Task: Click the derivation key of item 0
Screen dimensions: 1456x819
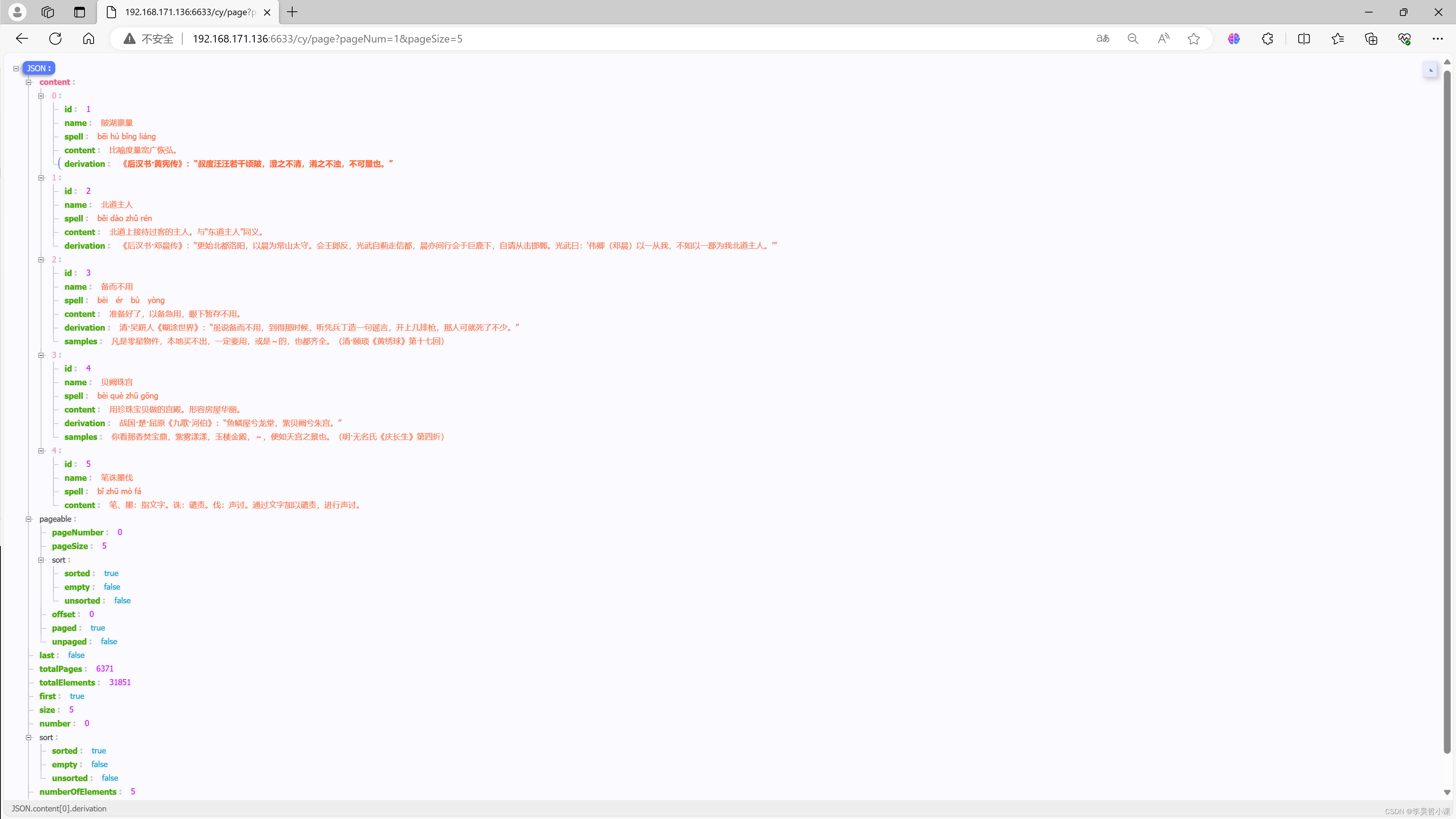Action: pyautogui.click(x=85, y=164)
